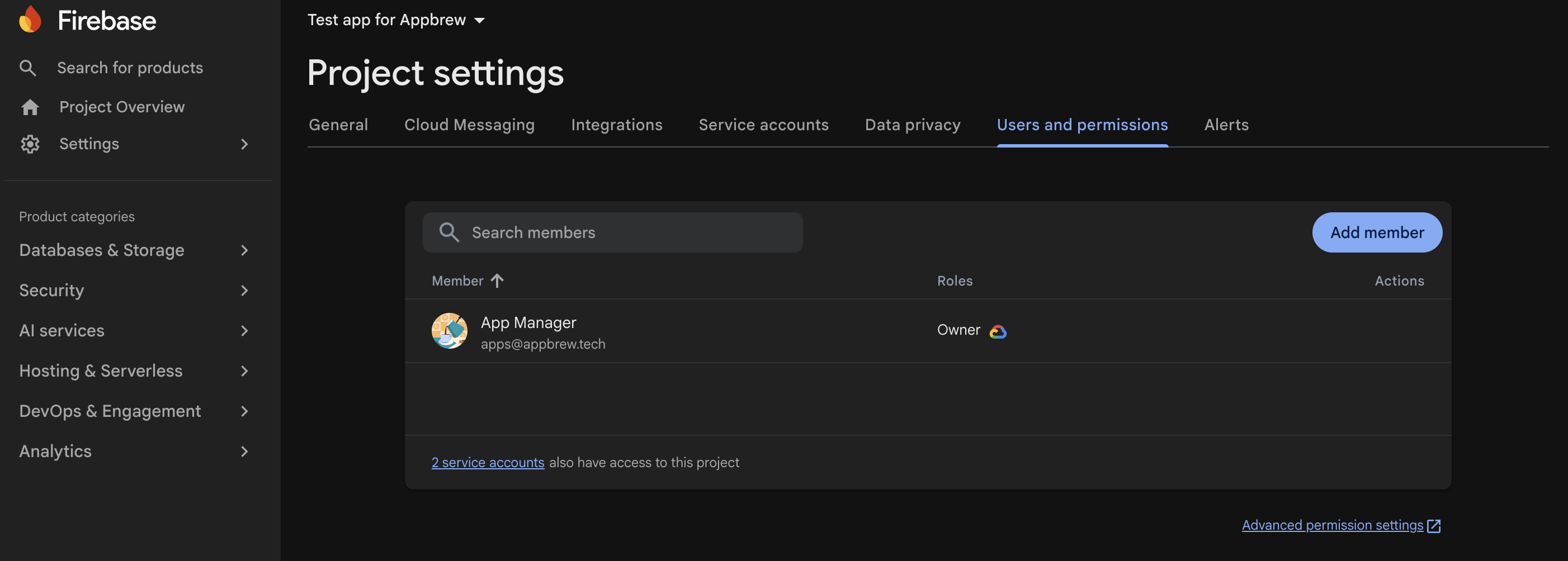This screenshot has width=1568, height=561.
Task: Click the Project settings heading
Action: [435, 73]
